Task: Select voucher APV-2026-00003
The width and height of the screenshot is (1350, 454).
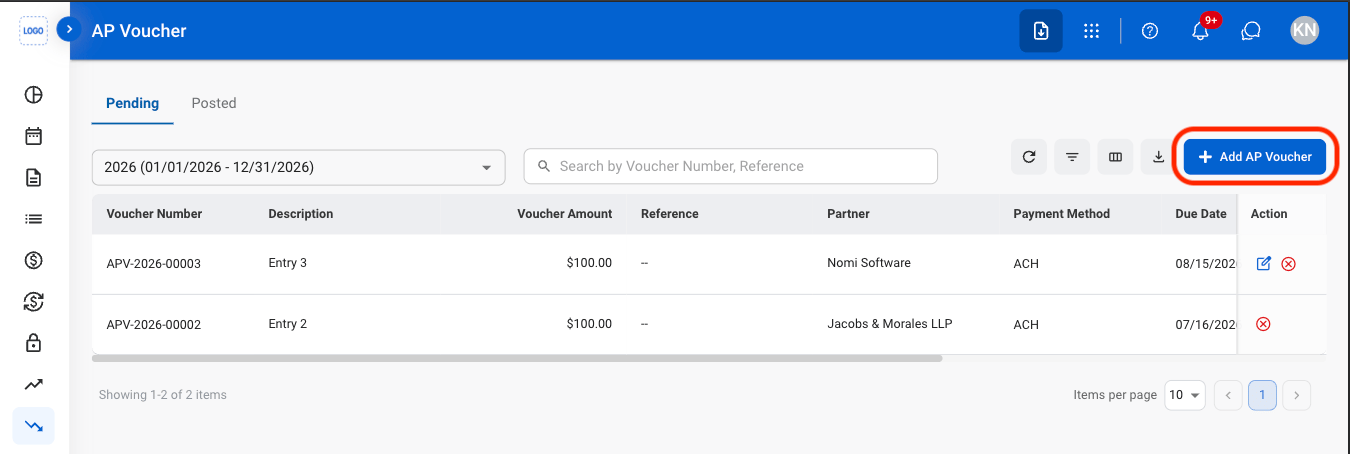Action: tap(154, 264)
